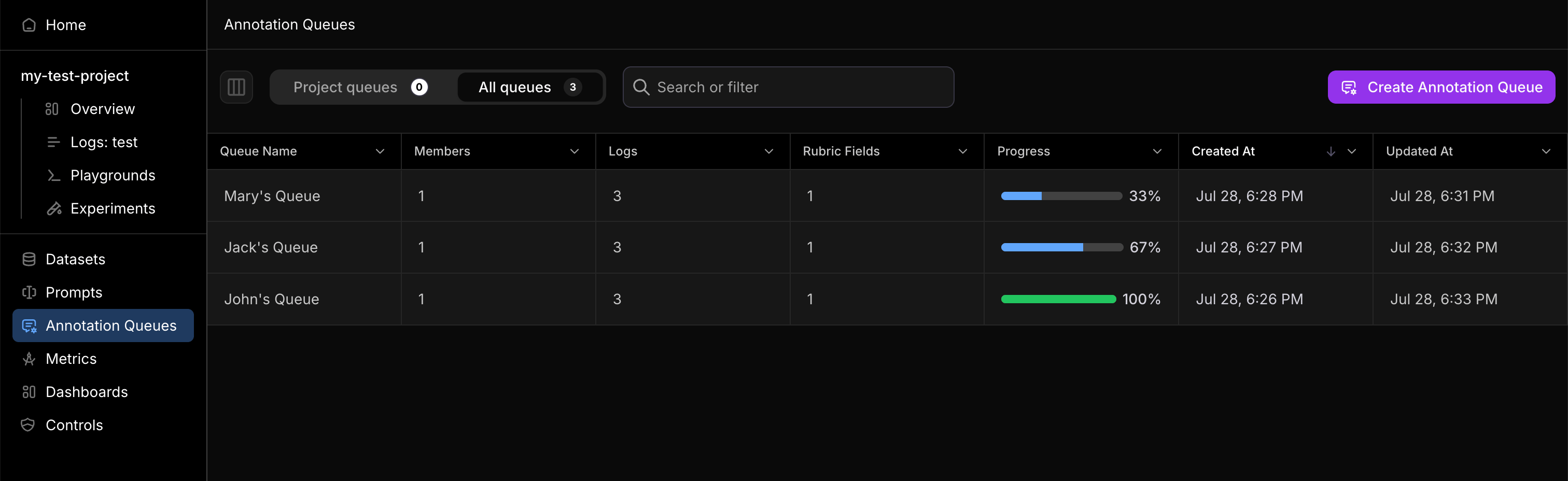Screen dimensions: 1568x481
Task: Click 'Jul 28, 6:27 PM' created cell
Action: coord(1249,247)
